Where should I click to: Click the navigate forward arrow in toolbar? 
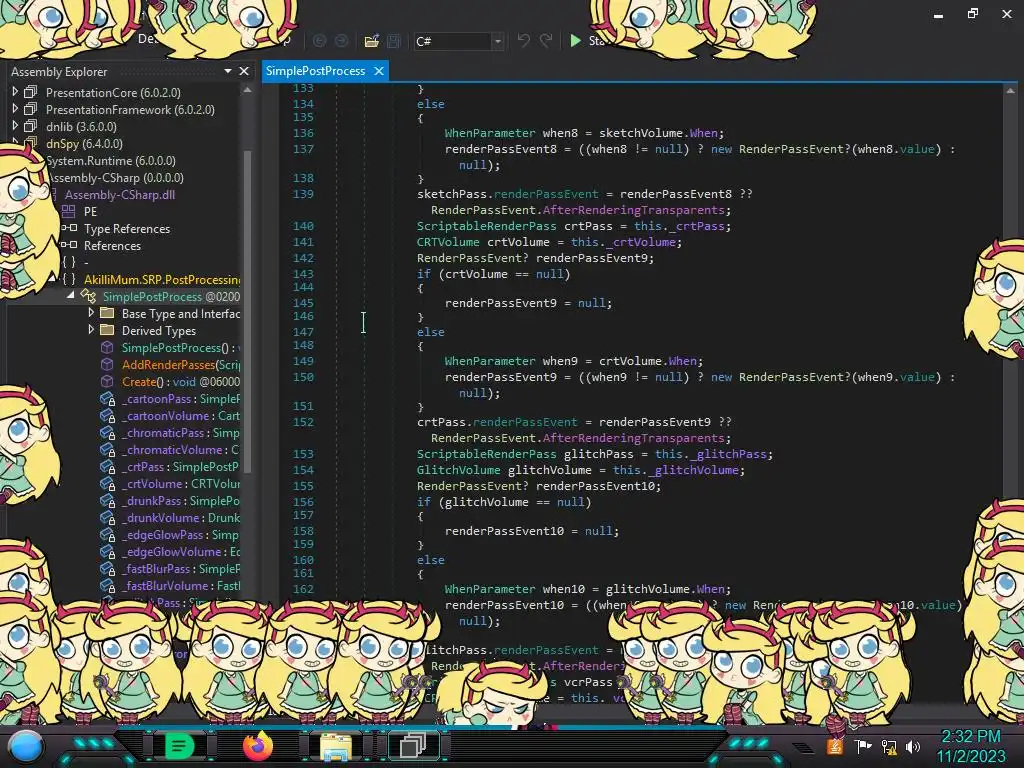pyautogui.click(x=342, y=41)
